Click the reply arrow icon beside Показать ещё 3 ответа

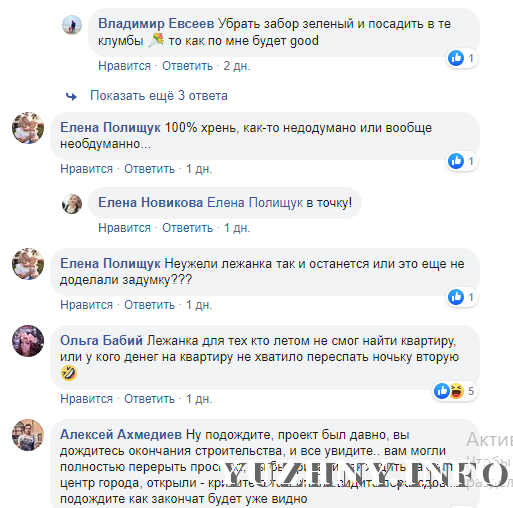[x=71, y=97]
